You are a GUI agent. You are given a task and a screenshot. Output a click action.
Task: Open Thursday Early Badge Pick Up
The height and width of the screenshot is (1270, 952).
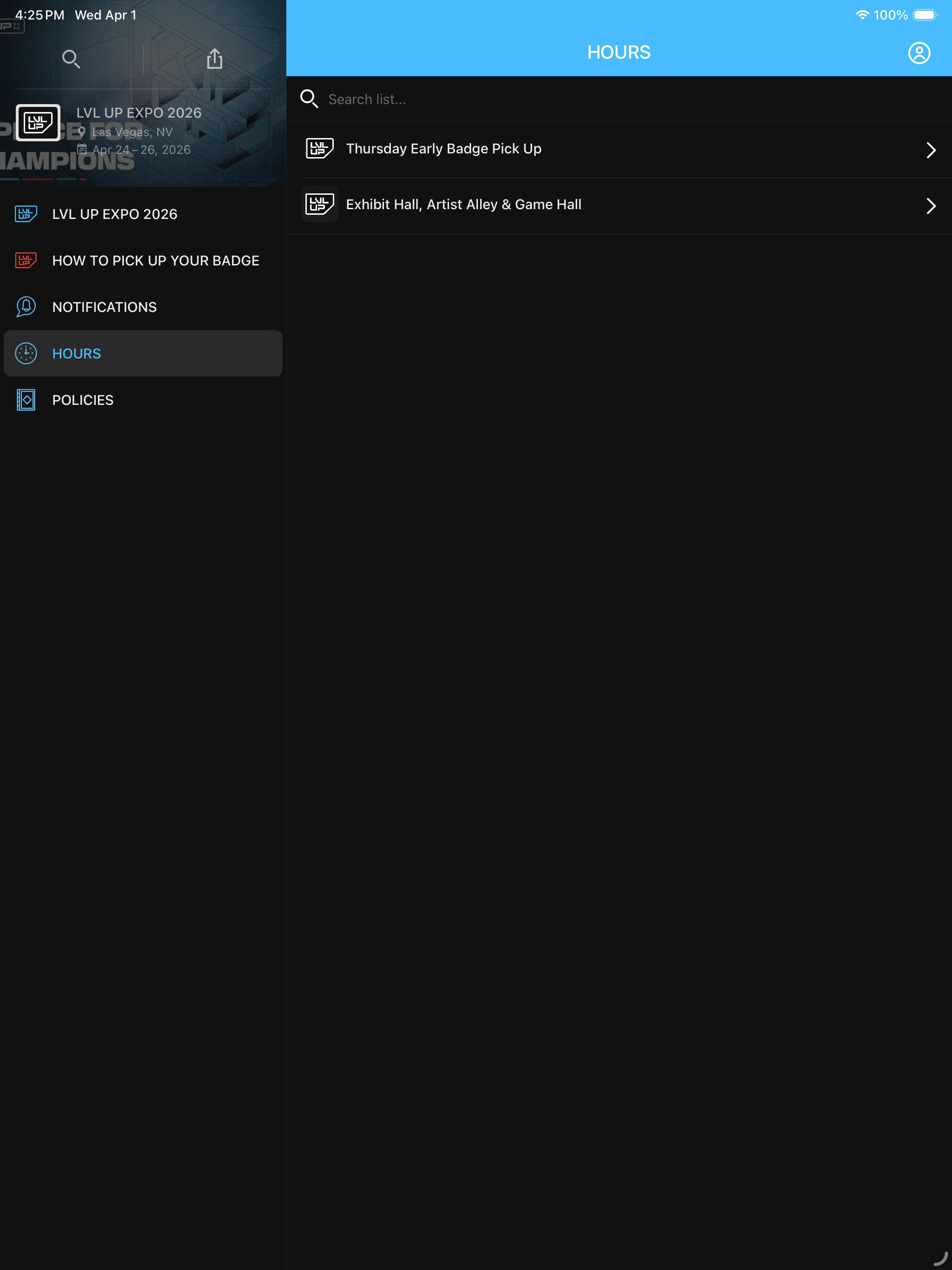coord(619,149)
